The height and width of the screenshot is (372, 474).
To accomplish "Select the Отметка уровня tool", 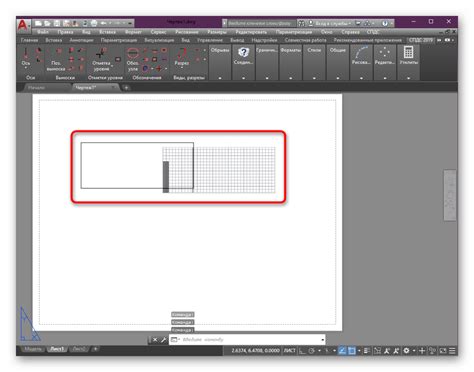I will coord(101,59).
